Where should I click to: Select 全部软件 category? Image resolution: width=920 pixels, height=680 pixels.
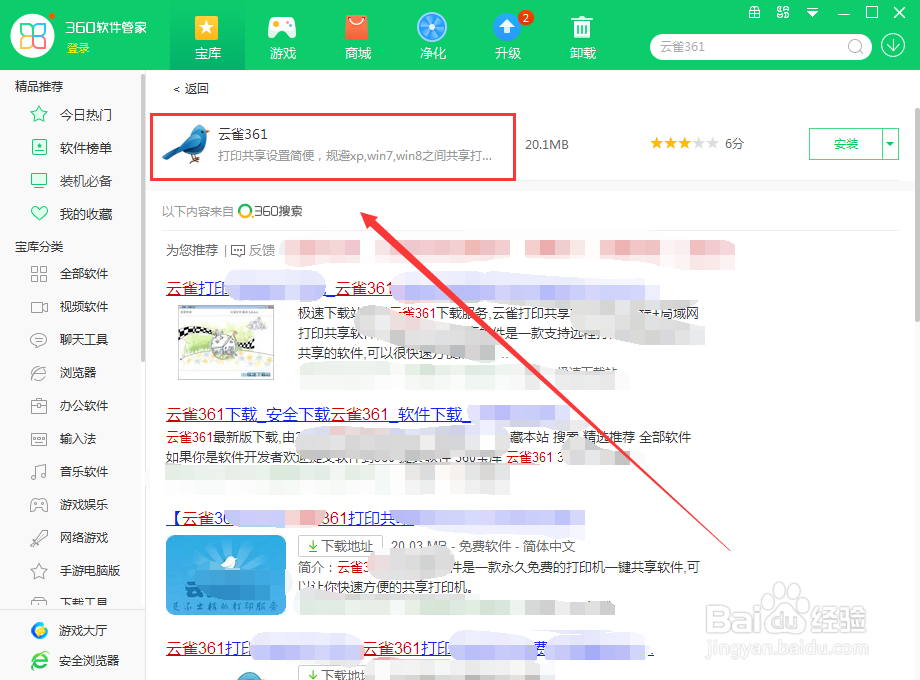[69, 273]
